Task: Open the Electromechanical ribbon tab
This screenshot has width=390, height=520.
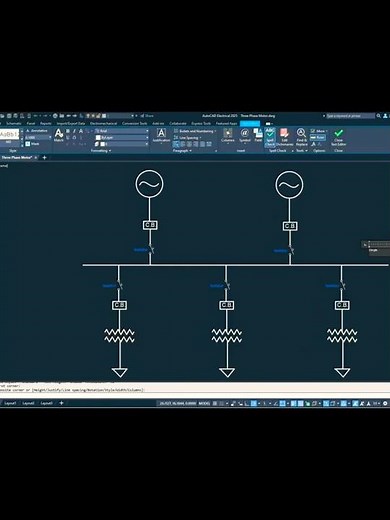Action: pos(103,123)
